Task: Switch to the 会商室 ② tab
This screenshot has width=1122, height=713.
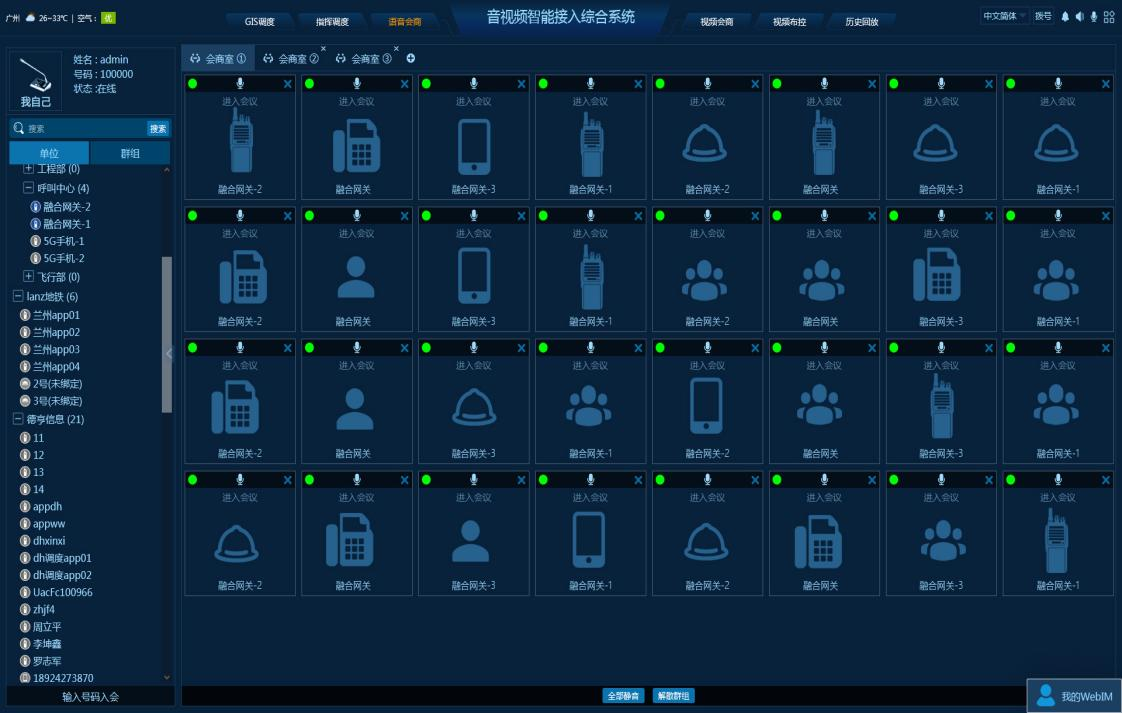Action: tap(290, 59)
